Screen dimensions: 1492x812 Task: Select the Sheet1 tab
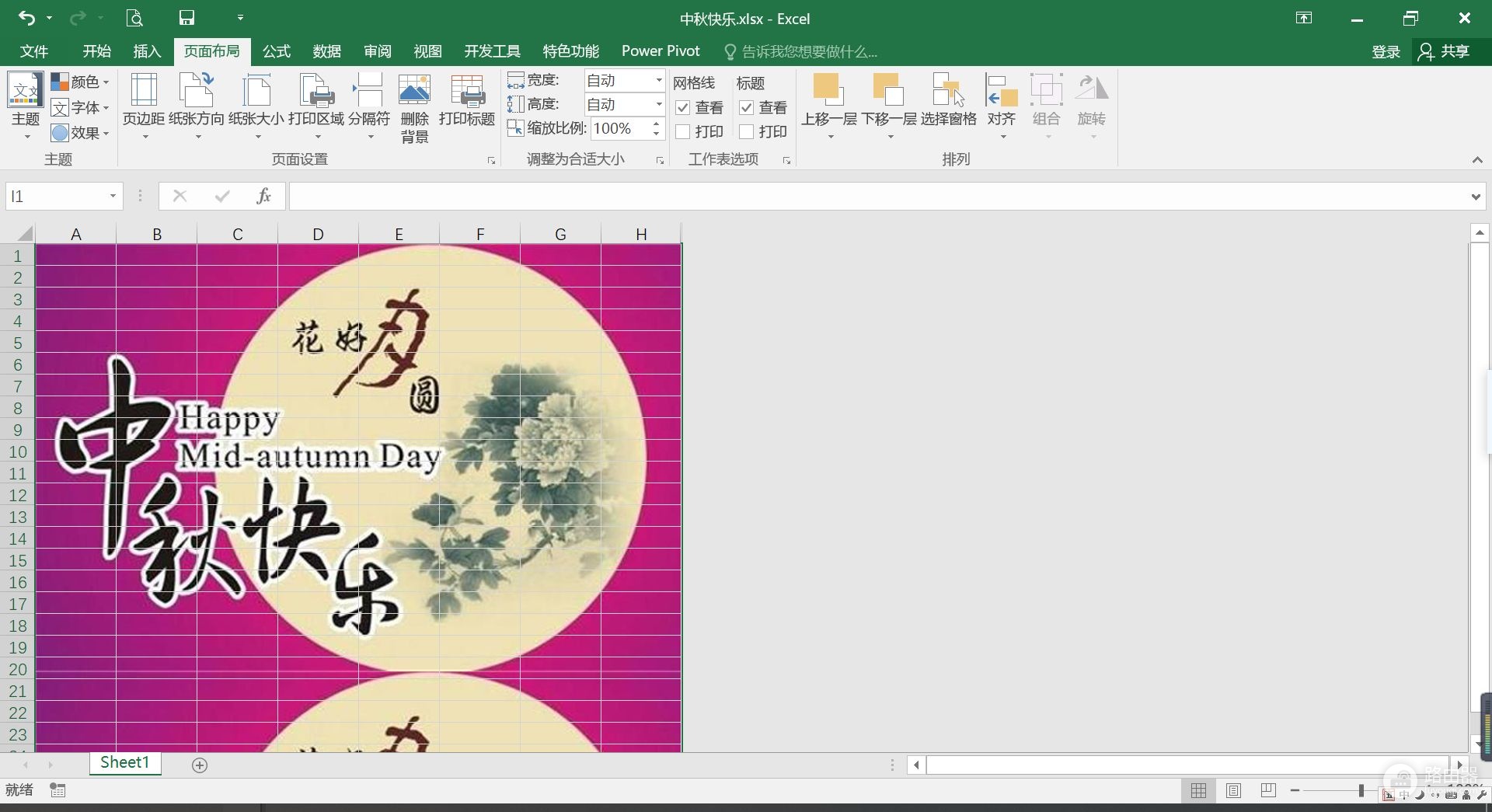pyautogui.click(x=124, y=762)
